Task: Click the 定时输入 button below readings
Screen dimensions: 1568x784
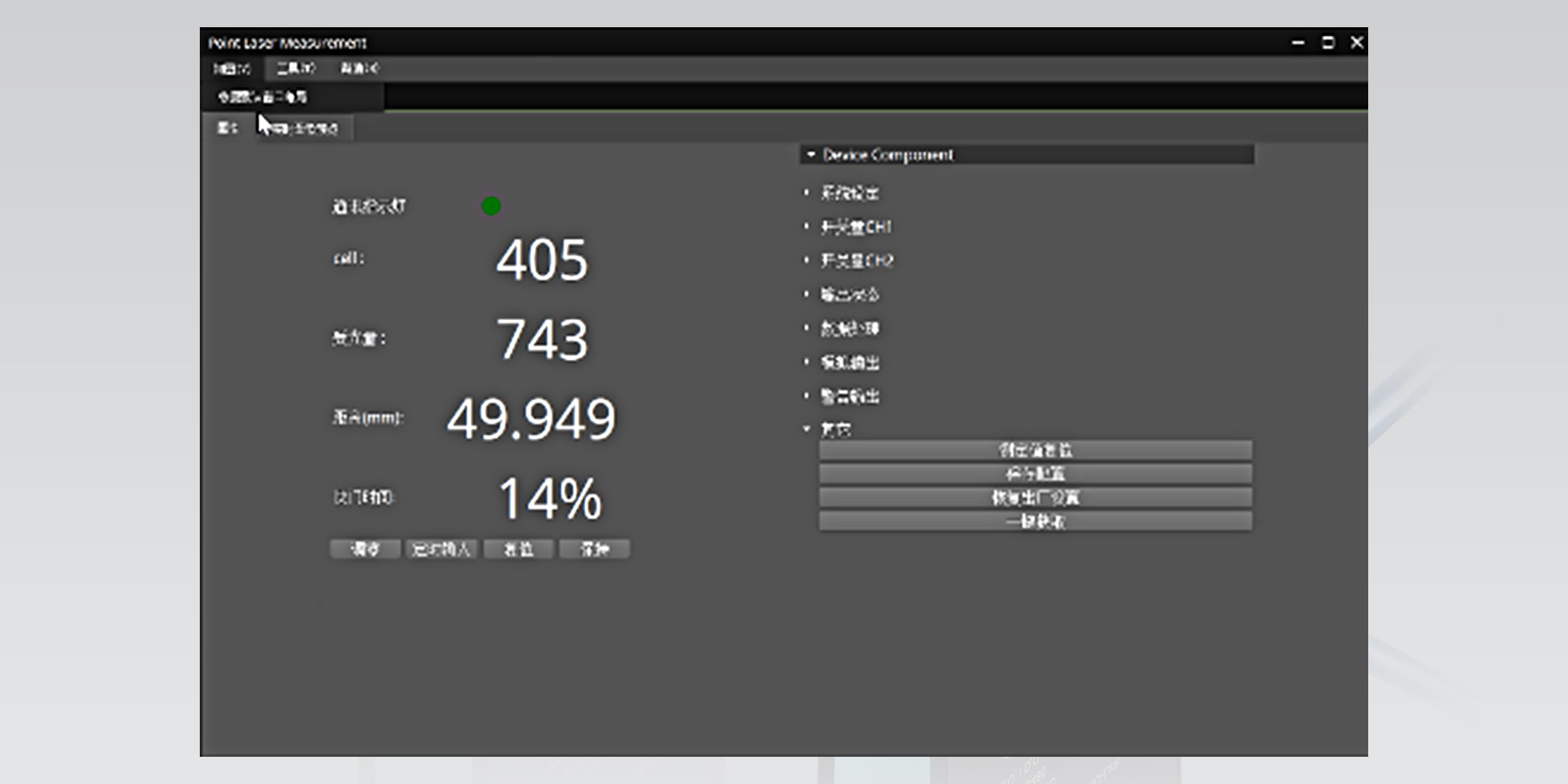Action: point(441,550)
